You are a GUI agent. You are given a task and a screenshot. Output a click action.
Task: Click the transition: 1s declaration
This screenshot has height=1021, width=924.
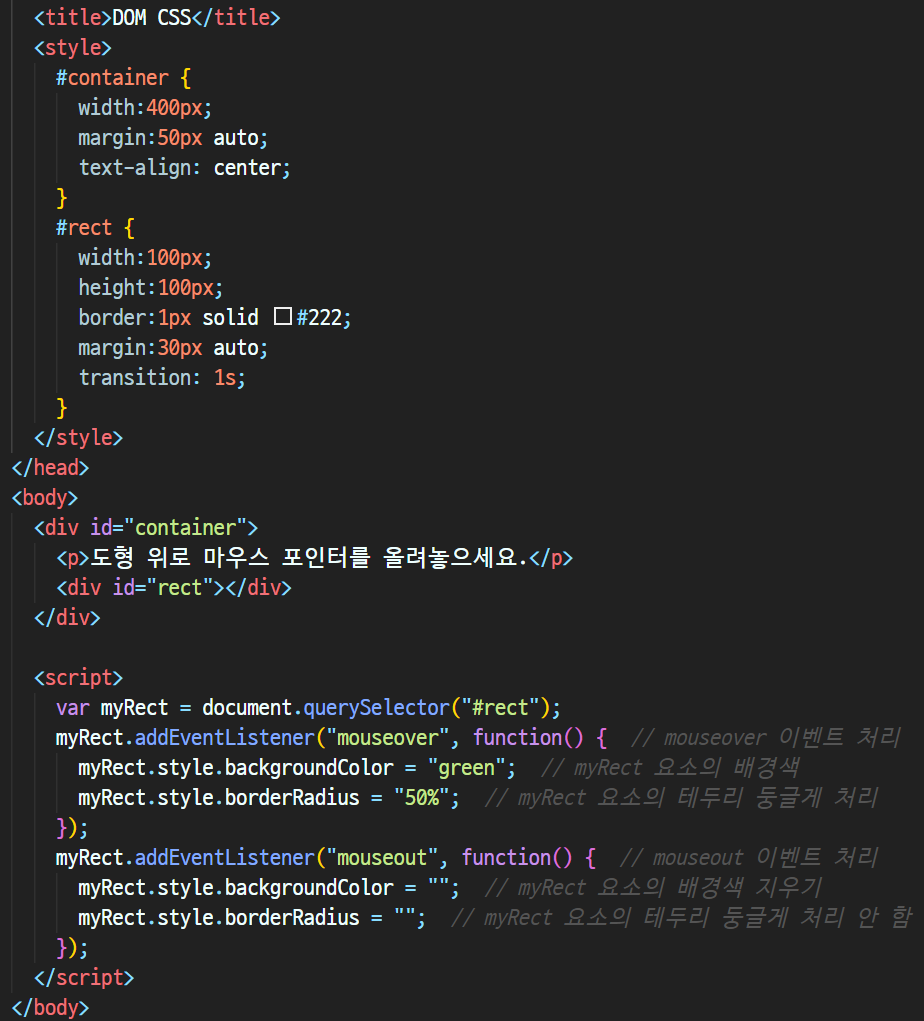tap(162, 378)
